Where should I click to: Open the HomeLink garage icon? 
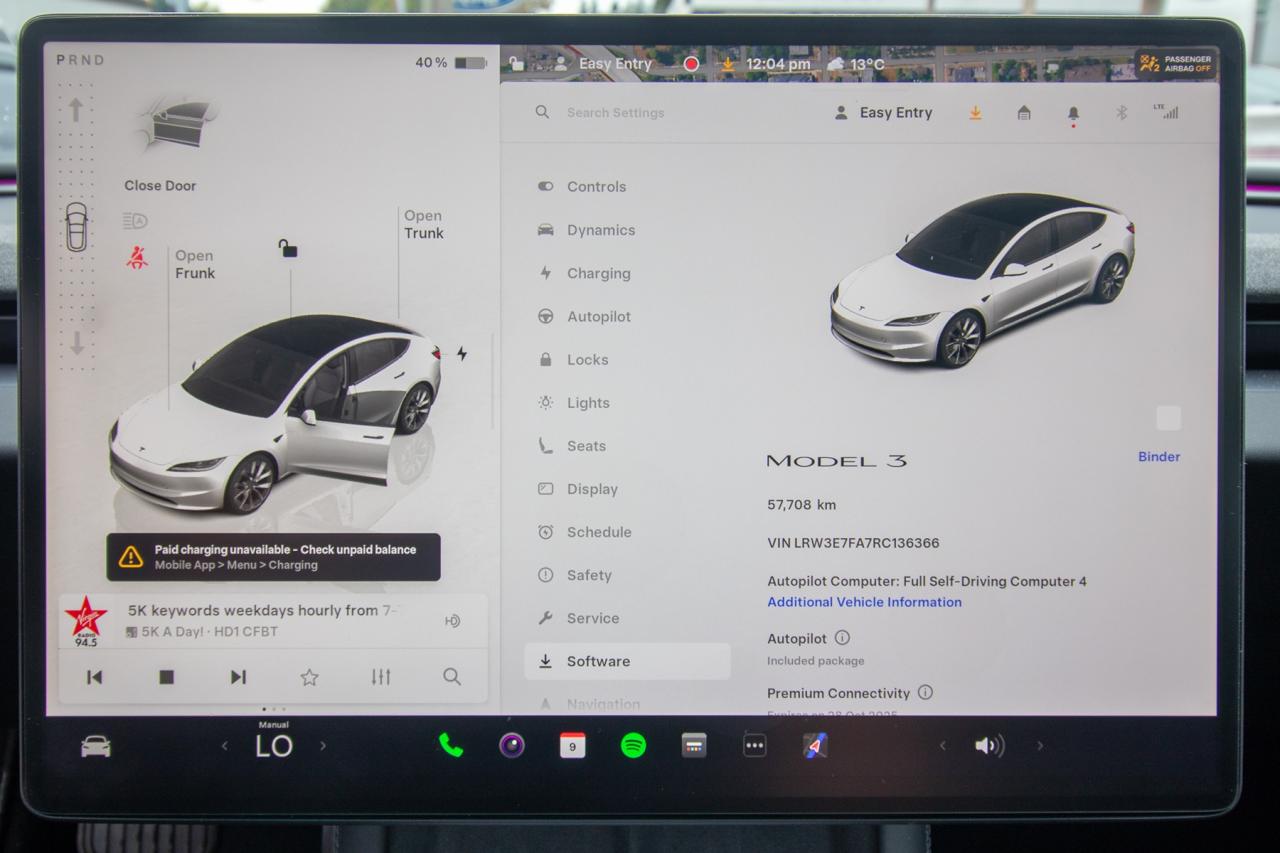1024,112
